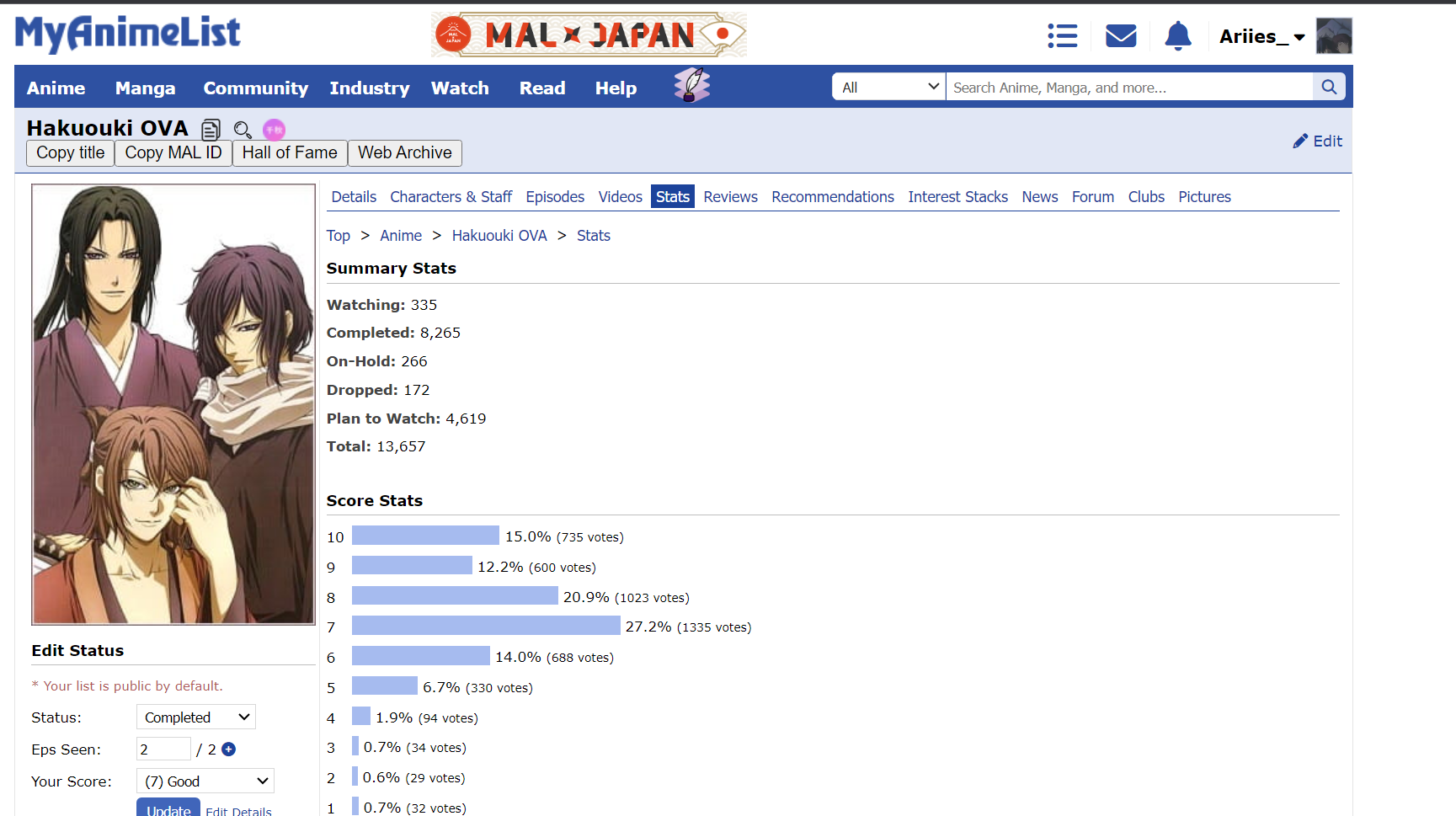Open the Anime menu
This screenshot has width=1456, height=816.
(x=56, y=88)
